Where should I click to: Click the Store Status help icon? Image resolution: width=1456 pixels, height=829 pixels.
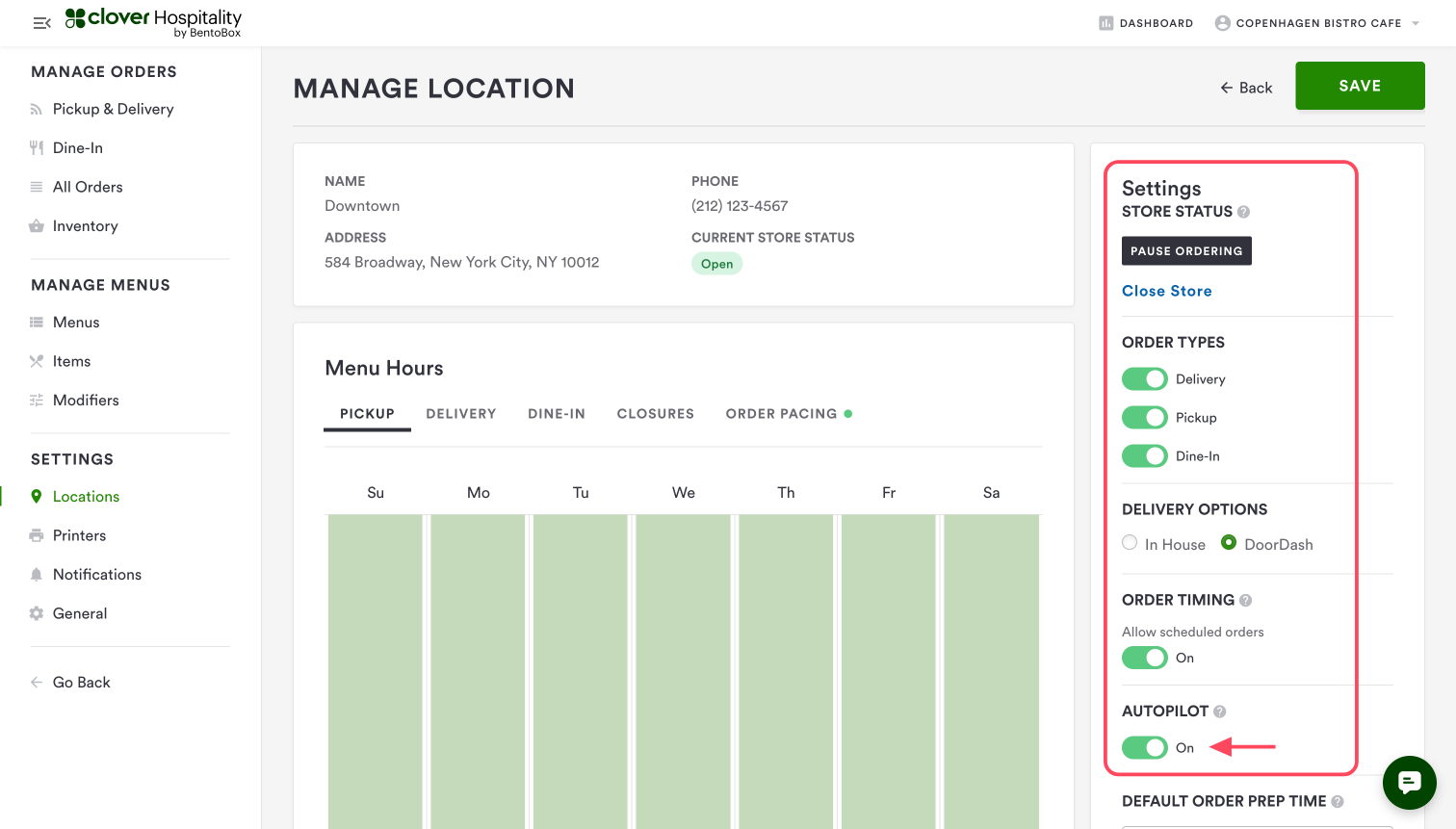coord(1243,212)
